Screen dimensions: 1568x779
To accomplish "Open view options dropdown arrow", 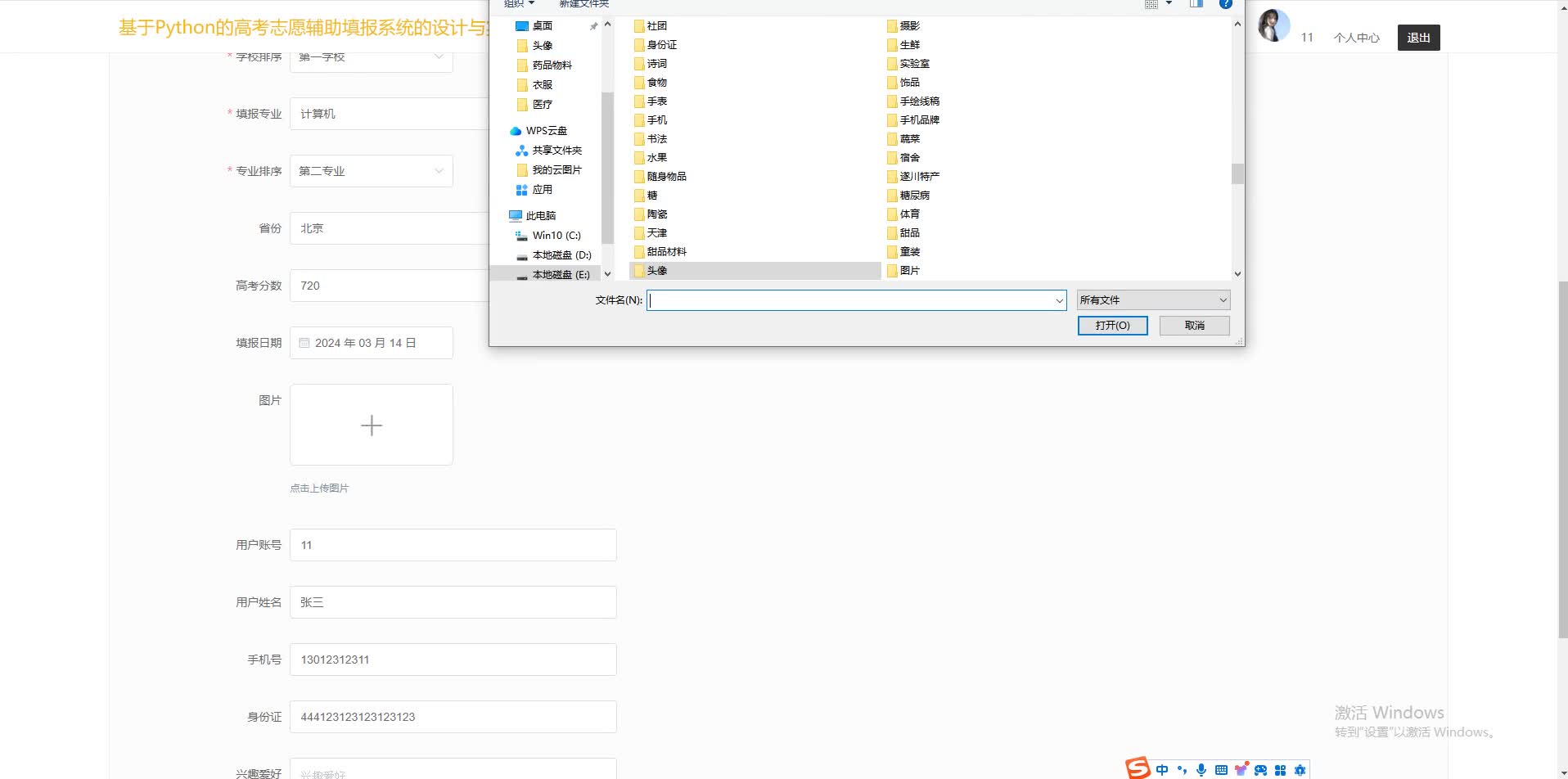I will point(1169,3).
